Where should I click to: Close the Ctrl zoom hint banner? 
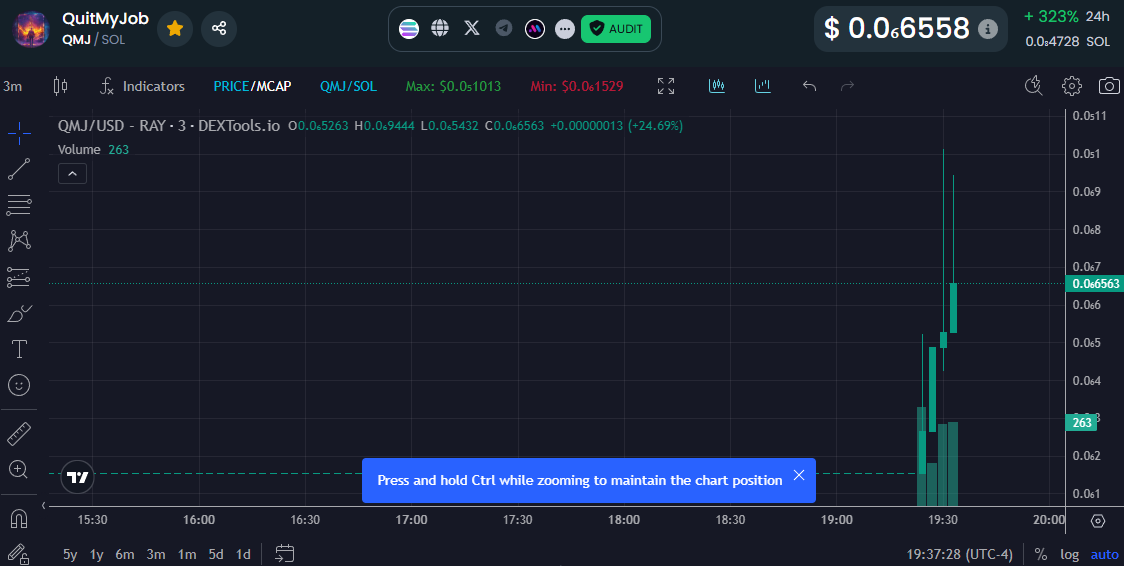tap(799, 475)
